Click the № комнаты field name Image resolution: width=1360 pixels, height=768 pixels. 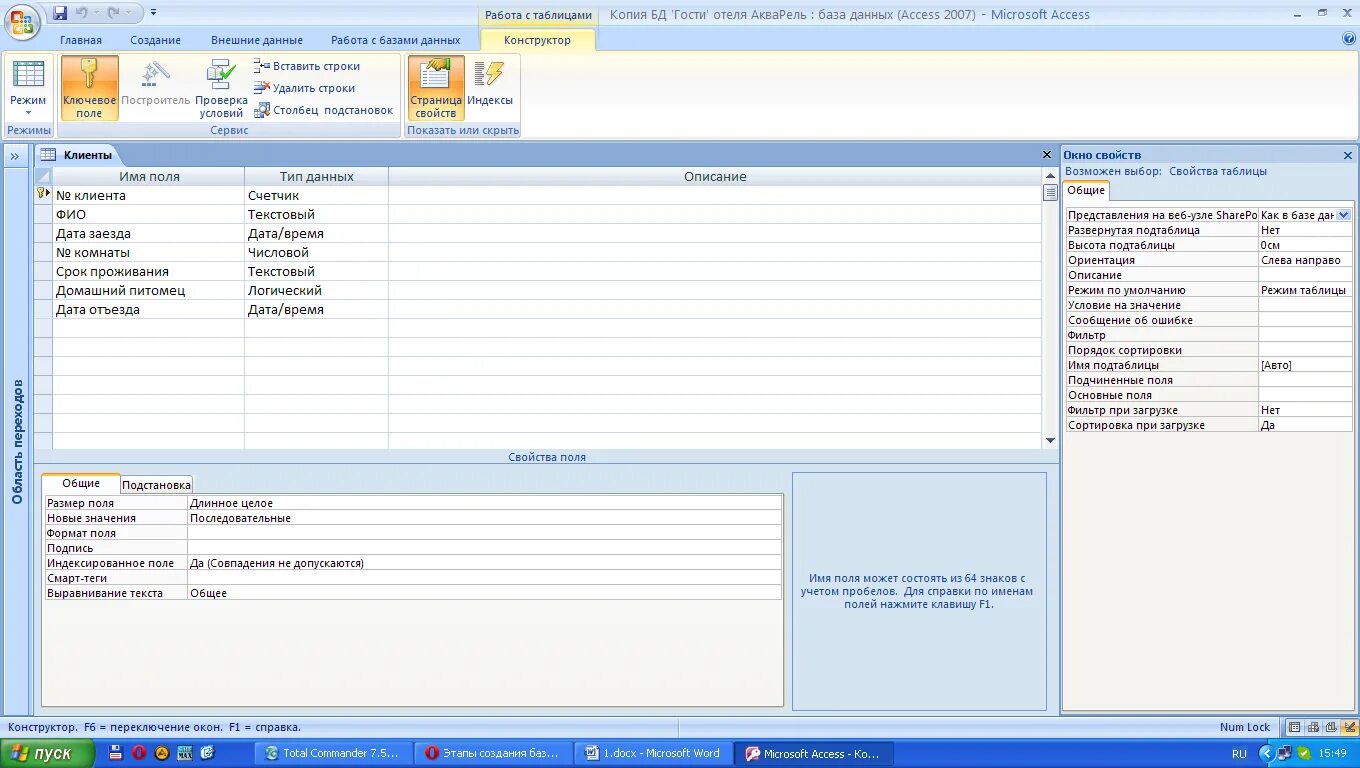[148, 252]
